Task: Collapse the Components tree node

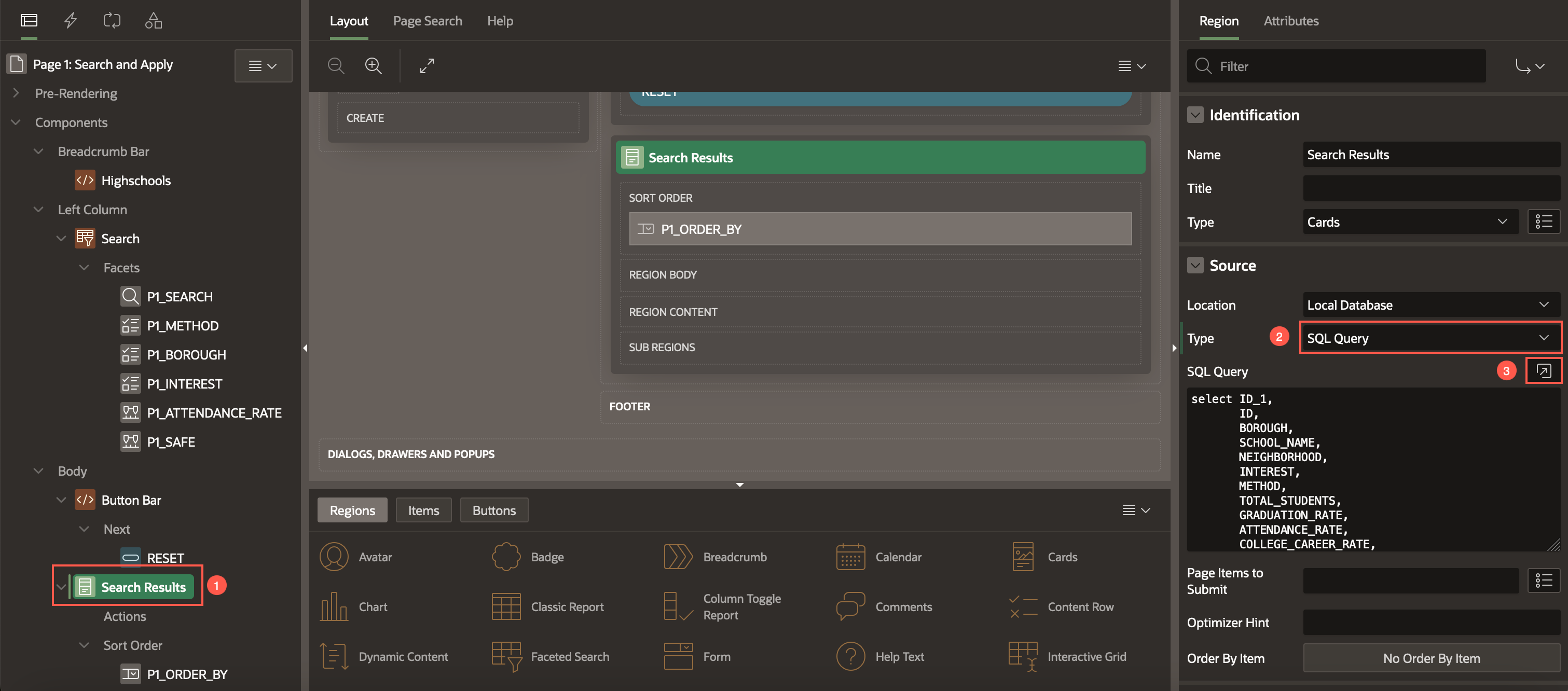Action: pyautogui.click(x=16, y=122)
